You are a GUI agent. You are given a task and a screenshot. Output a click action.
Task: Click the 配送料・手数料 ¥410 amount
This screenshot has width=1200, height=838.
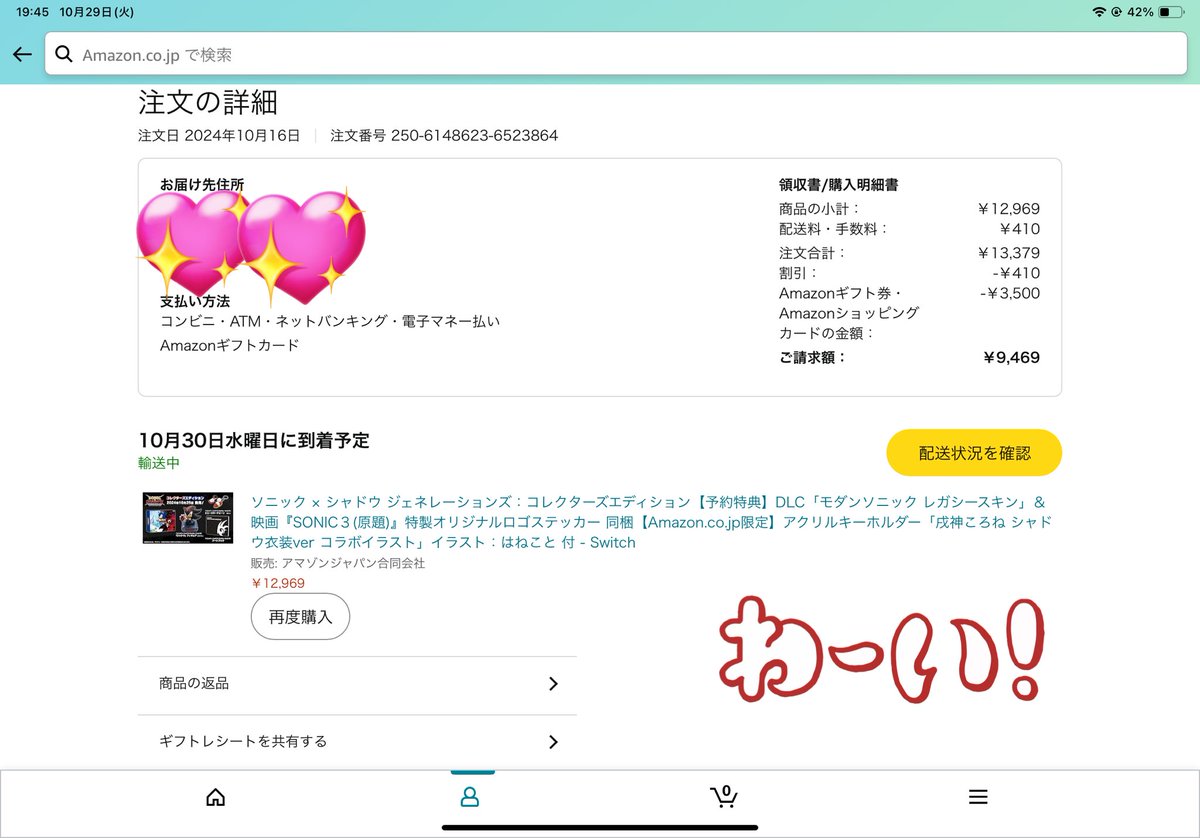point(1019,229)
